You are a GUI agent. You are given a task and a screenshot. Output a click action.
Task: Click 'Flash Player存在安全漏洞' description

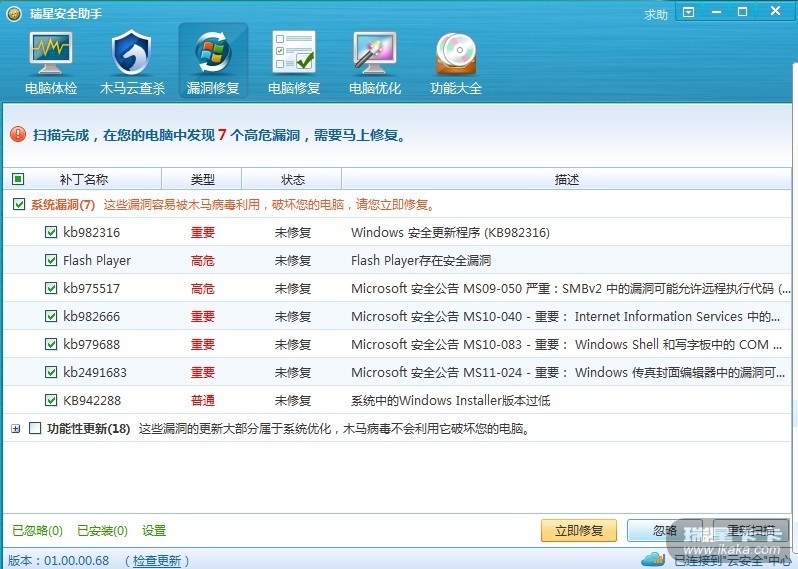tap(421, 261)
